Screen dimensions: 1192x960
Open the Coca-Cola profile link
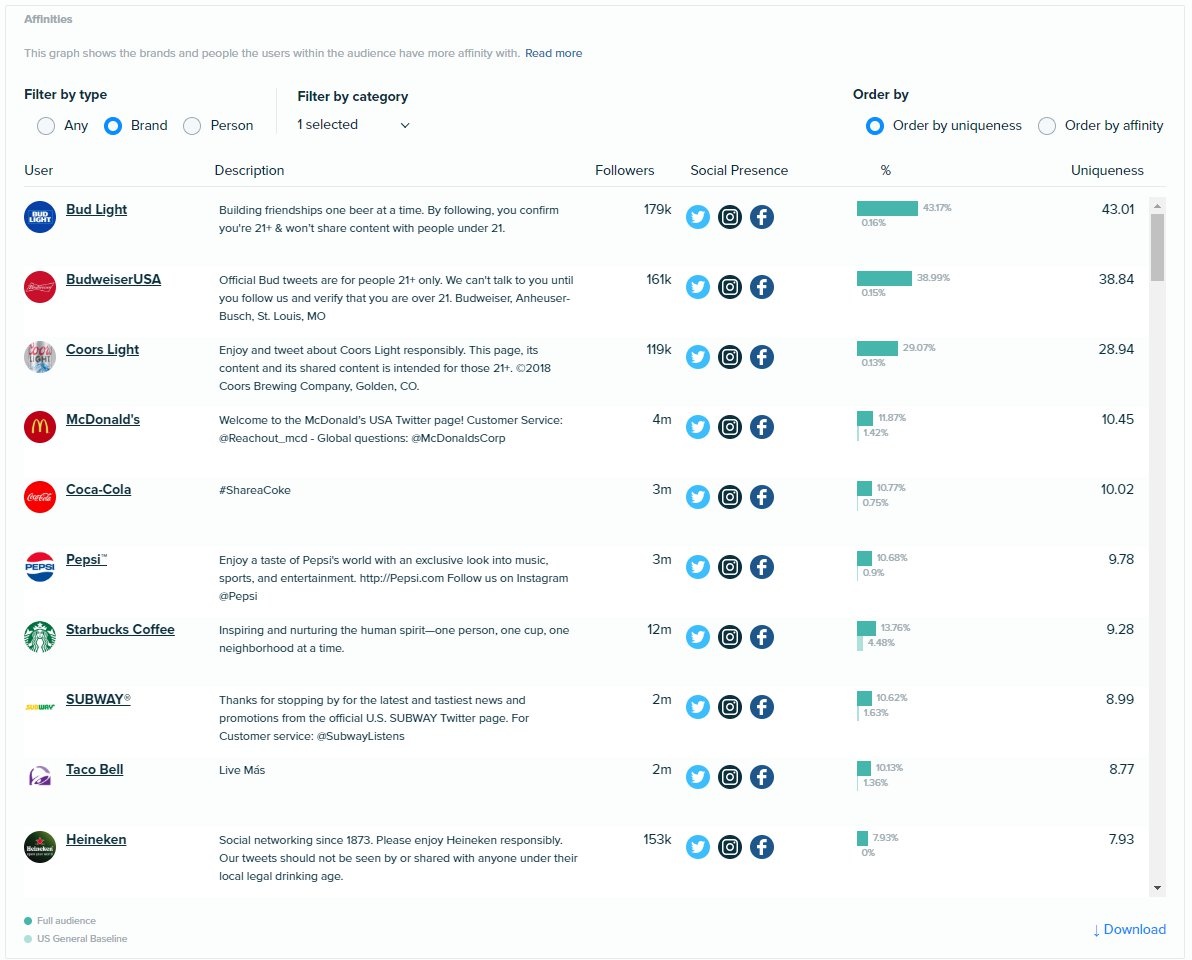point(98,489)
